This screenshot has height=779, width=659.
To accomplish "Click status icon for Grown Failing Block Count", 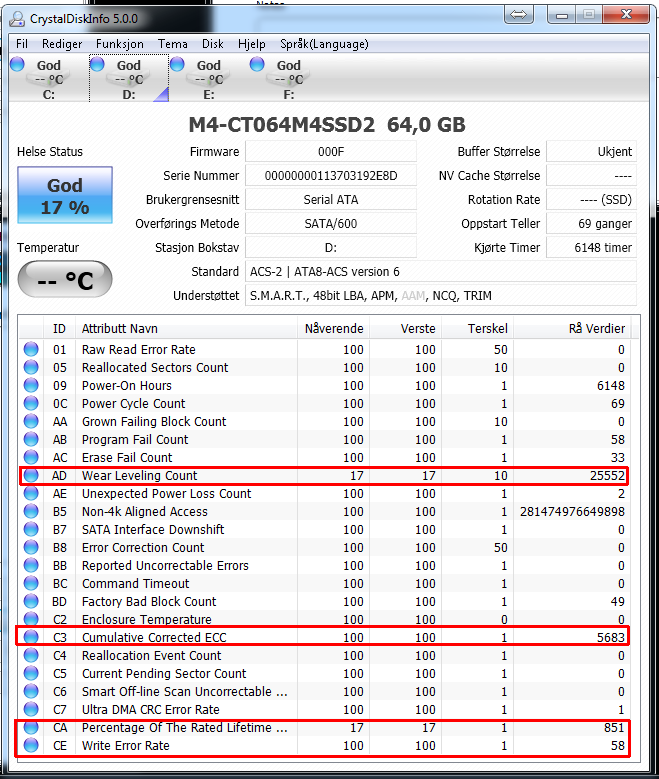I will tap(31, 421).
